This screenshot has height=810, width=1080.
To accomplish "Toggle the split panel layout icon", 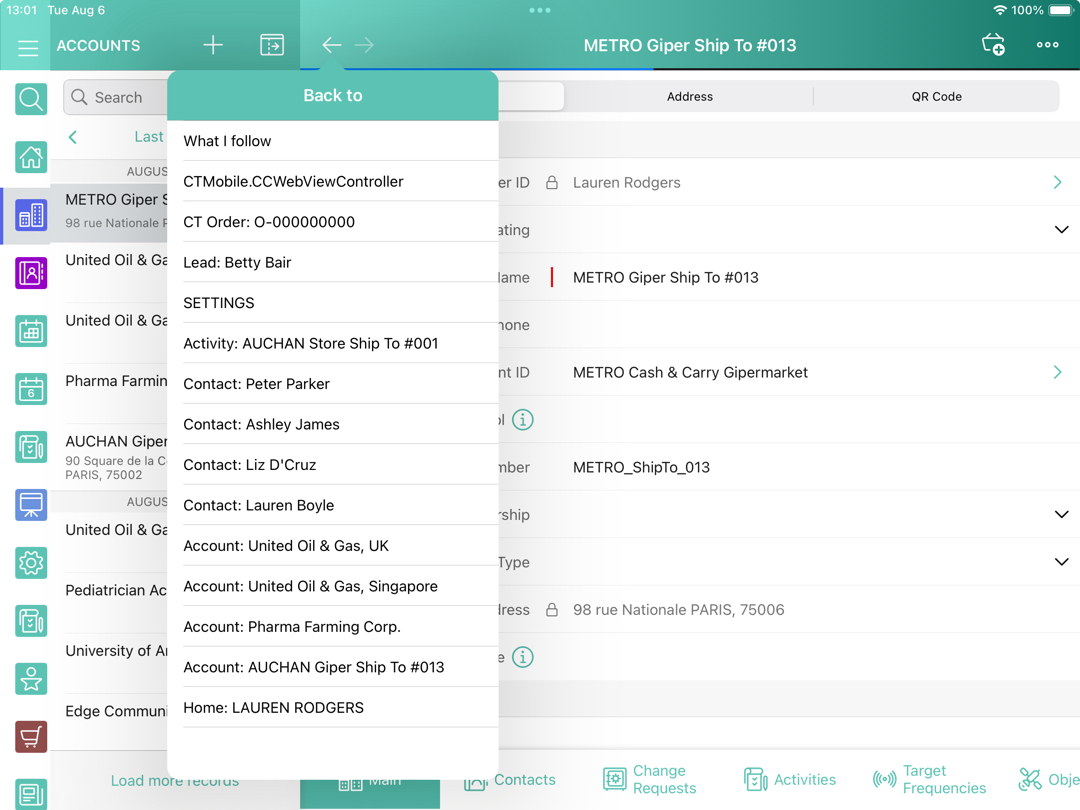I will (272, 45).
